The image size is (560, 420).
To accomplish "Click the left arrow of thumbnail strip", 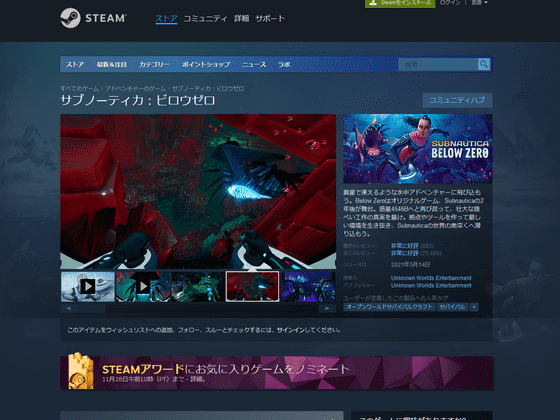I will (69, 308).
